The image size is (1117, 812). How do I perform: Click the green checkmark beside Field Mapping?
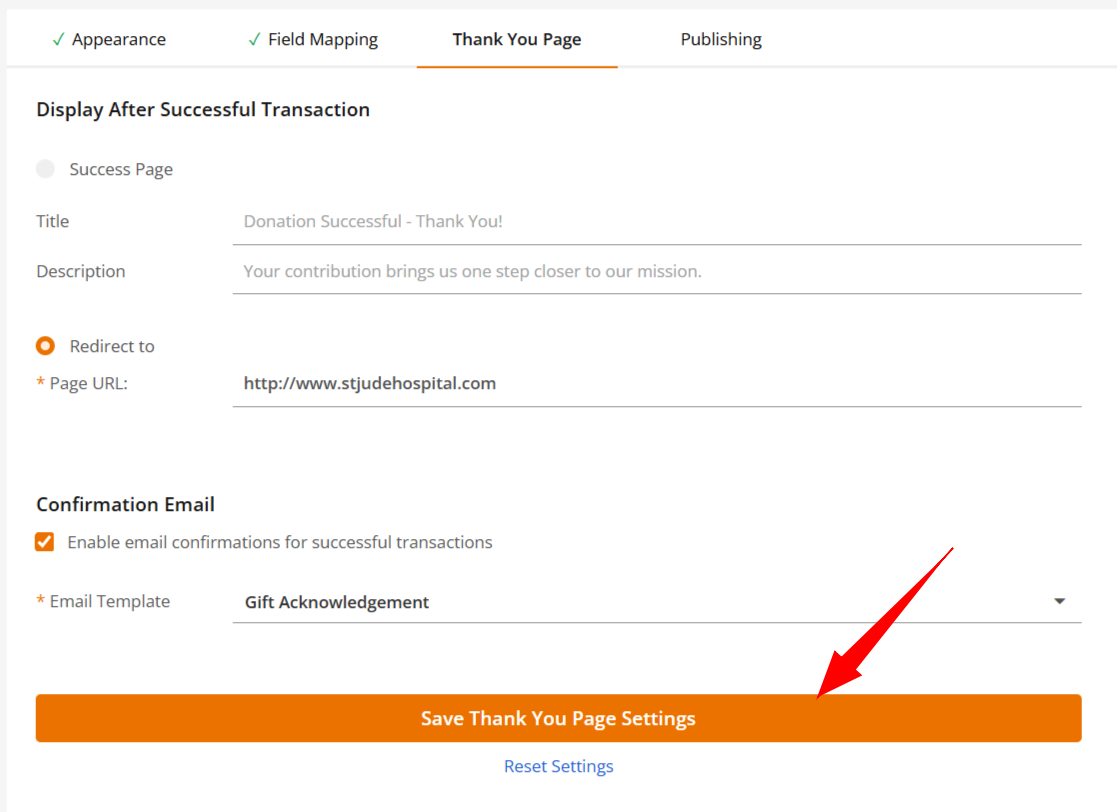pos(254,39)
